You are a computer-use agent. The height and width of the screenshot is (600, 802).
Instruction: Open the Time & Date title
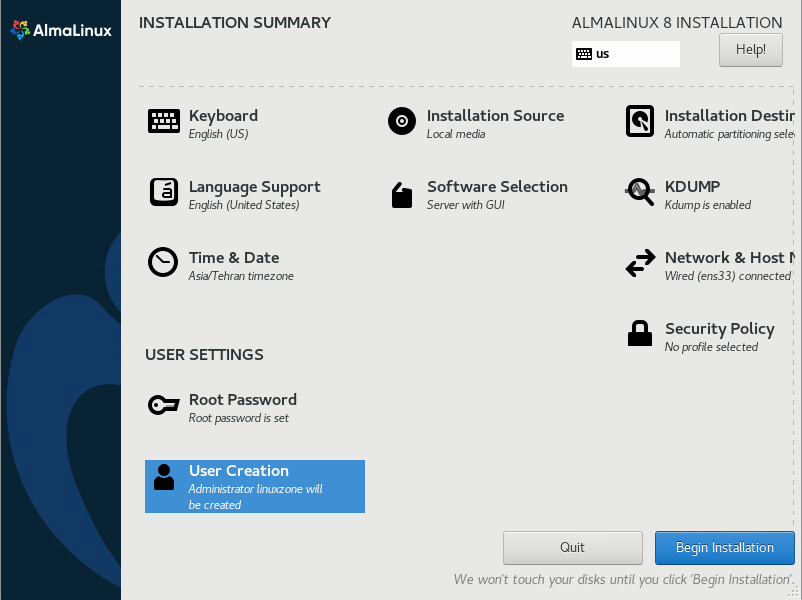pyautogui.click(x=234, y=257)
